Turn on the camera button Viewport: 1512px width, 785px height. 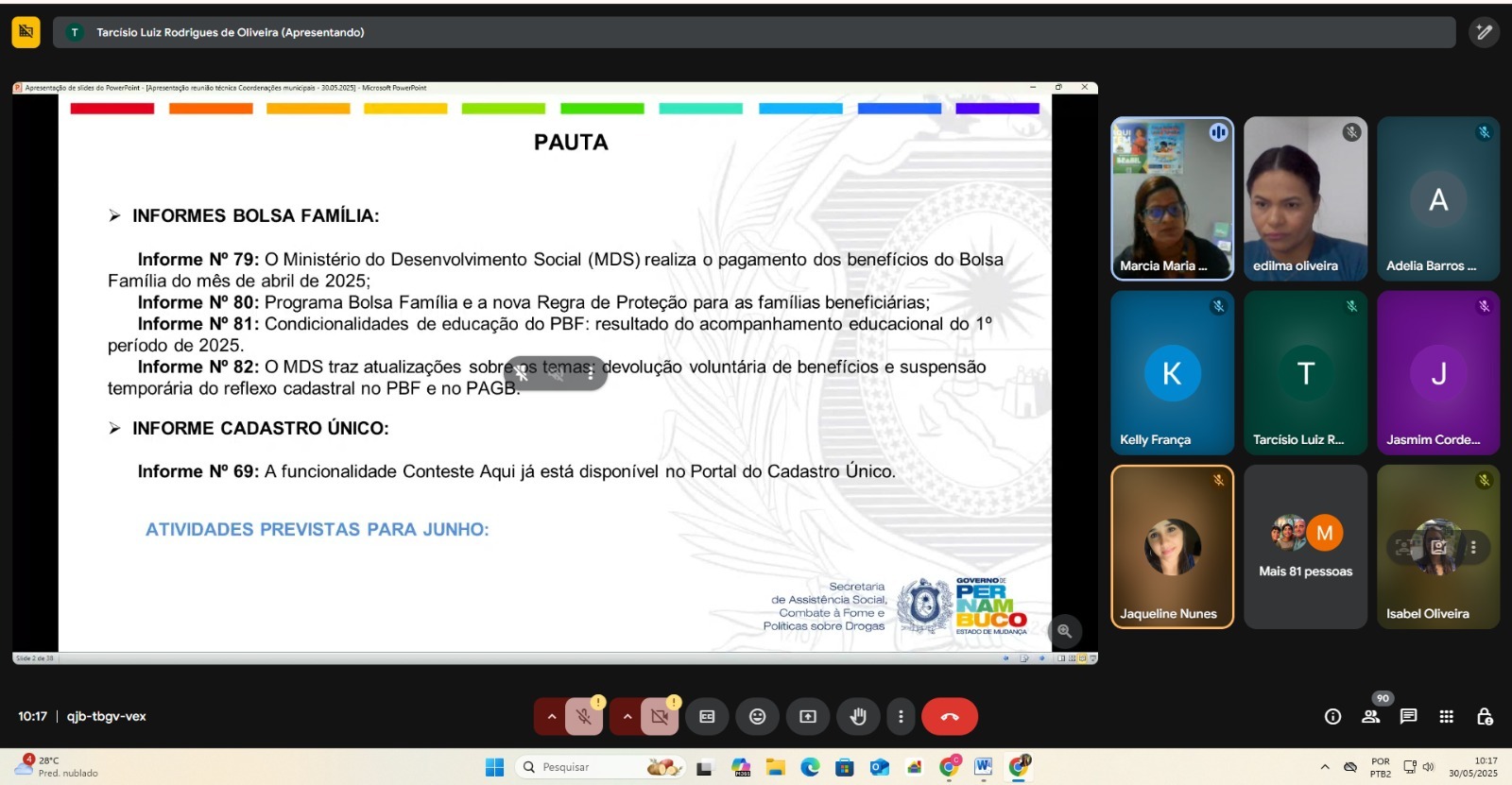click(660, 717)
